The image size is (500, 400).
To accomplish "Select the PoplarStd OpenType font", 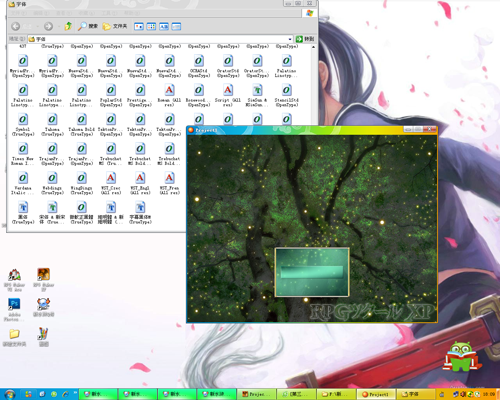I will pyautogui.click(x=111, y=96).
